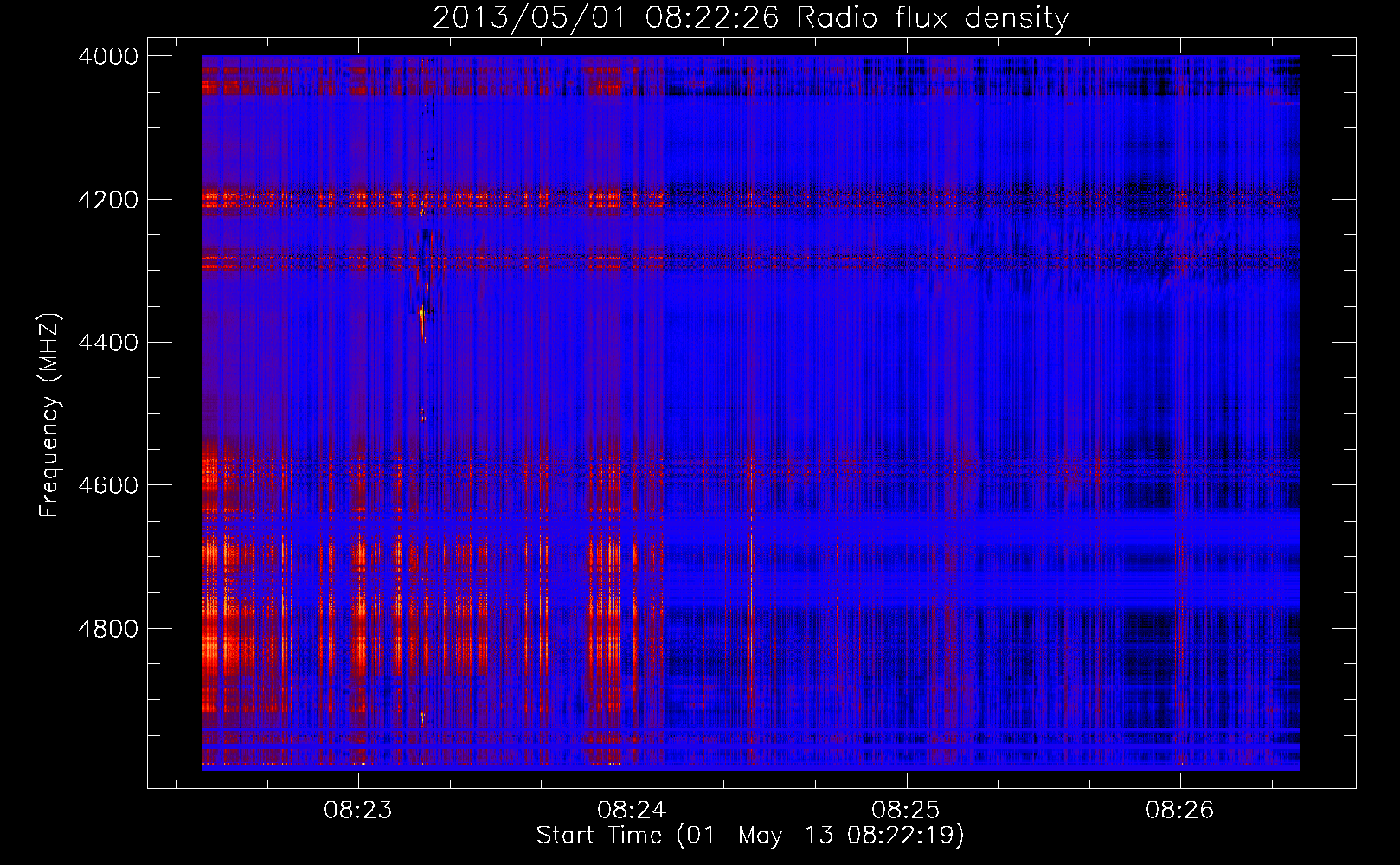The width and height of the screenshot is (1400, 865).
Task: Click the 4400 frequency axis label
Action: (108, 343)
